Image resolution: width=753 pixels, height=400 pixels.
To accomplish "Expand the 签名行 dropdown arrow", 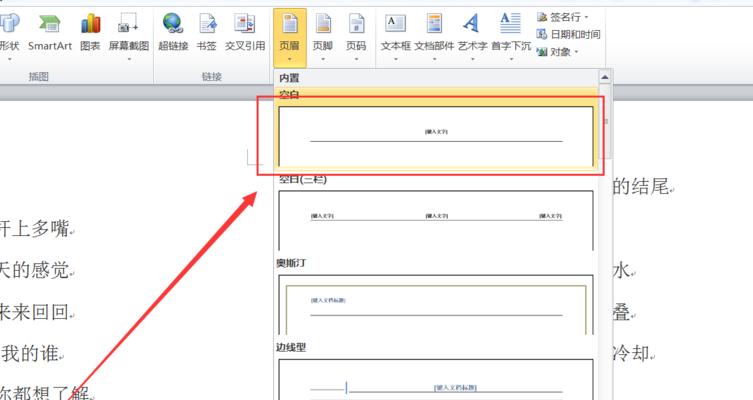I will (x=586, y=17).
